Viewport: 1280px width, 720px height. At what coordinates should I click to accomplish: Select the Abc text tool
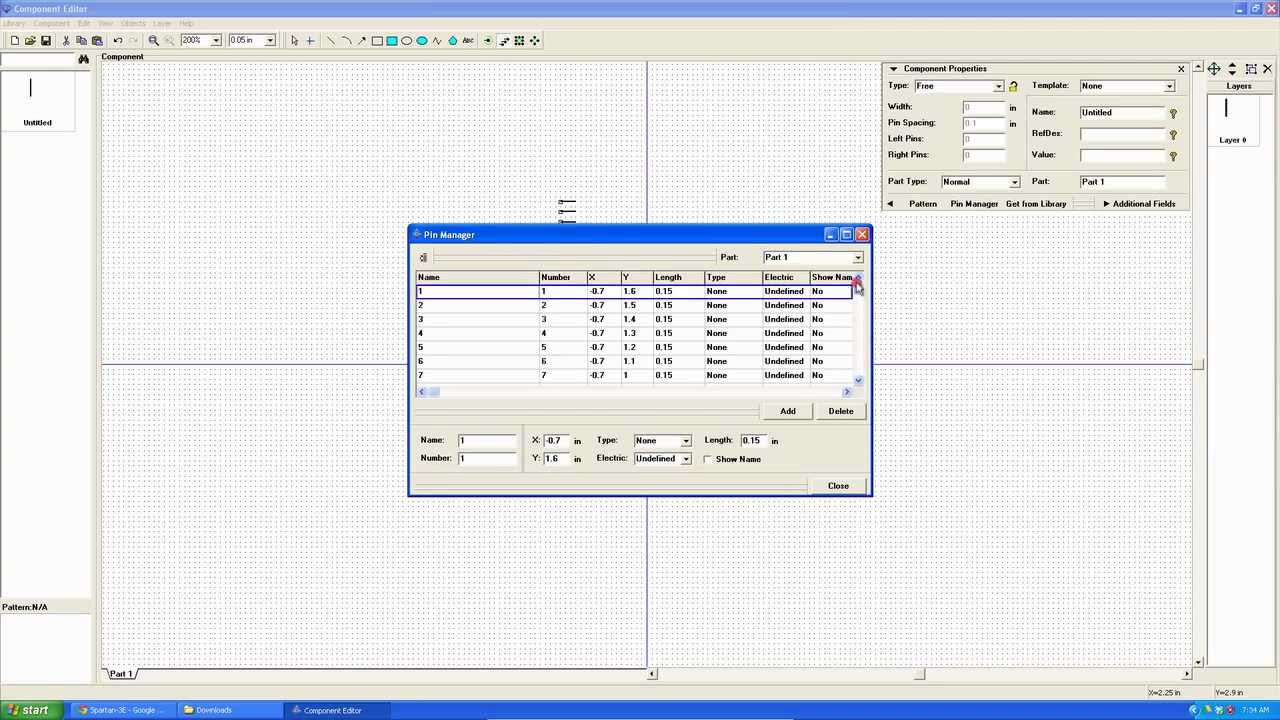click(468, 40)
